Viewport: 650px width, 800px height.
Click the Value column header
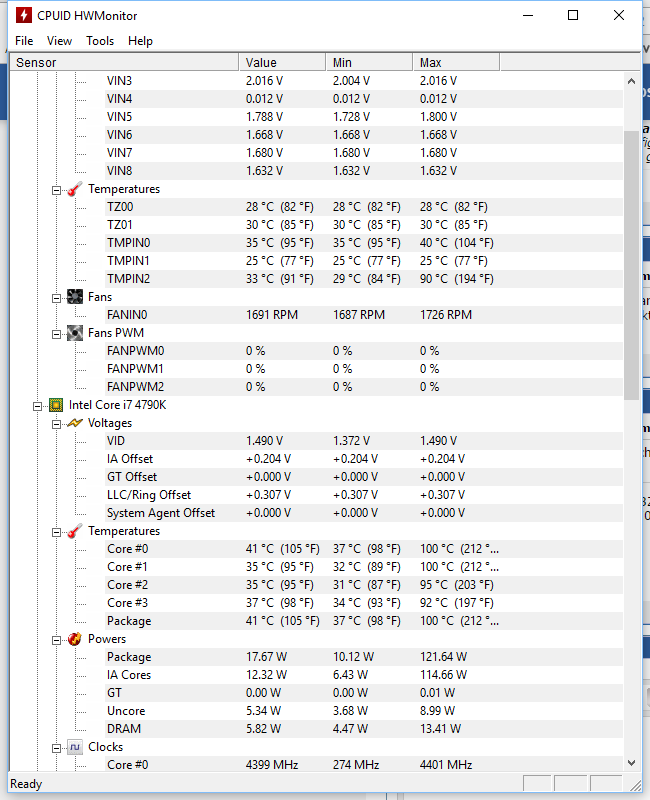pos(282,62)
